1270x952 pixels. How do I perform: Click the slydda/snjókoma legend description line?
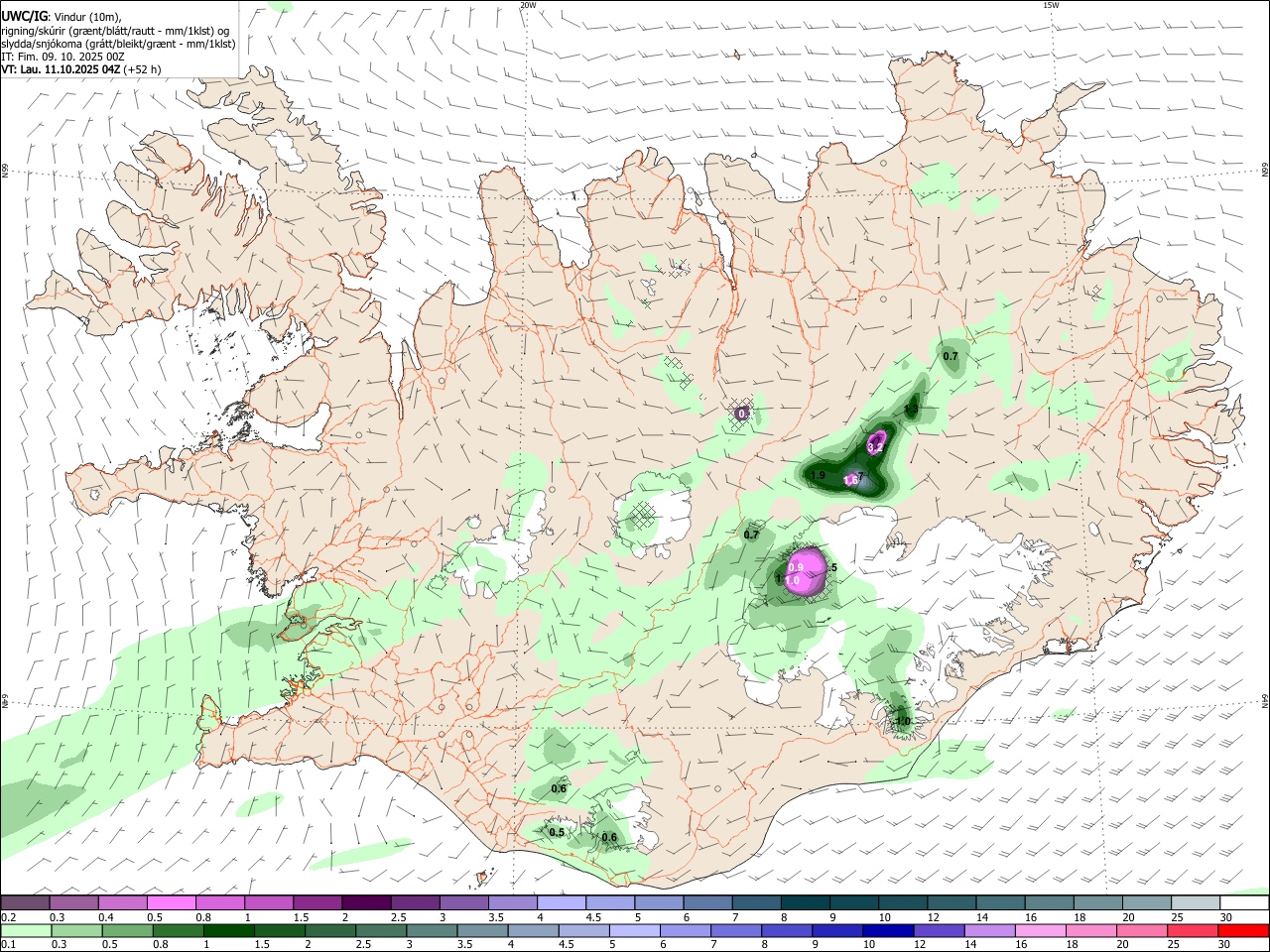(118, 44)
